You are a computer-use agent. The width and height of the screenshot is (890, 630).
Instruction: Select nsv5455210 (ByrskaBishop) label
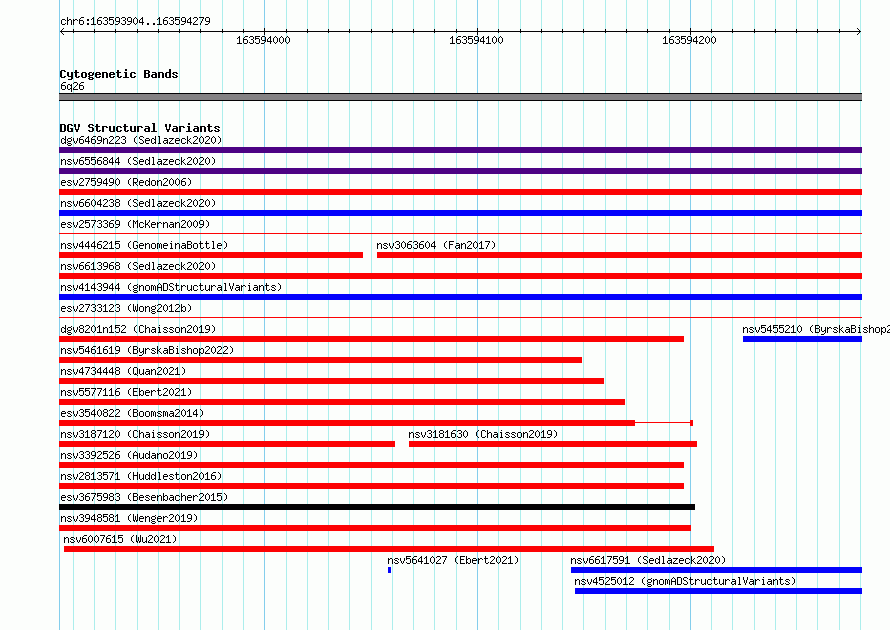[816, 329]
